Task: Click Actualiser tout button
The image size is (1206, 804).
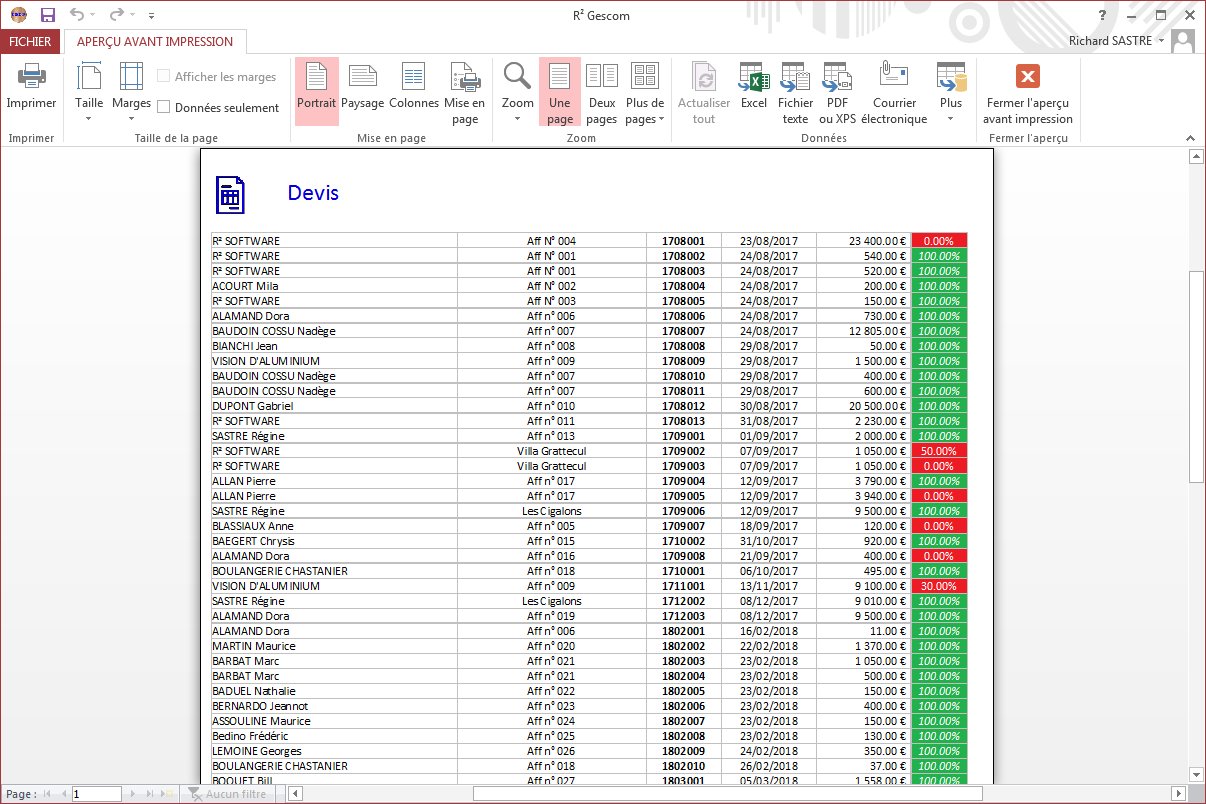Action: click(x=704, y=91)
